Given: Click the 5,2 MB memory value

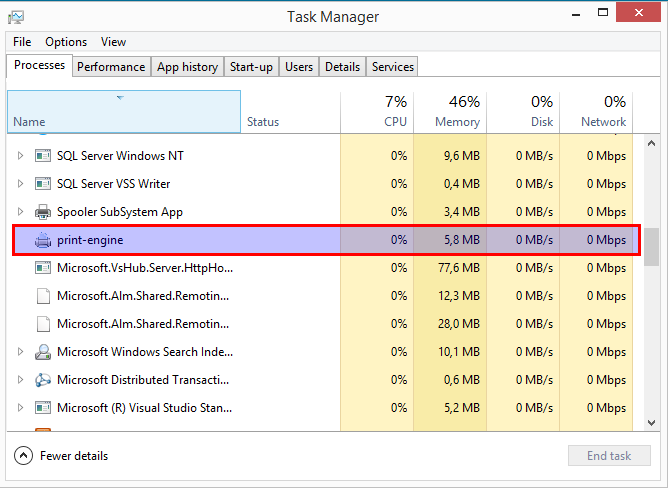Looking at the screenshot, I should point(462,408).
